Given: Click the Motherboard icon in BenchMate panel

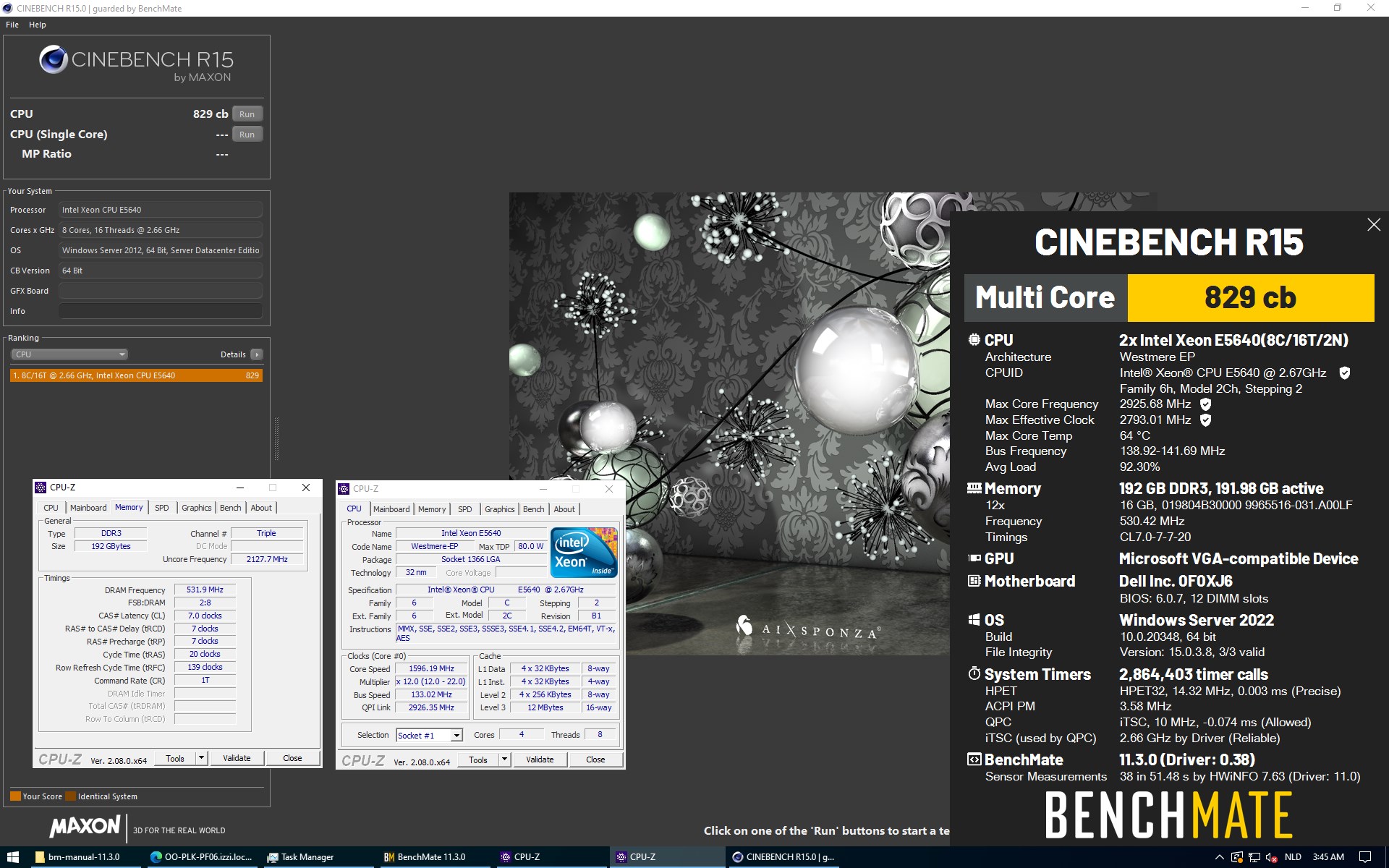Looking at the screenshot, I should pyautogui.click(x=974, y=581).
